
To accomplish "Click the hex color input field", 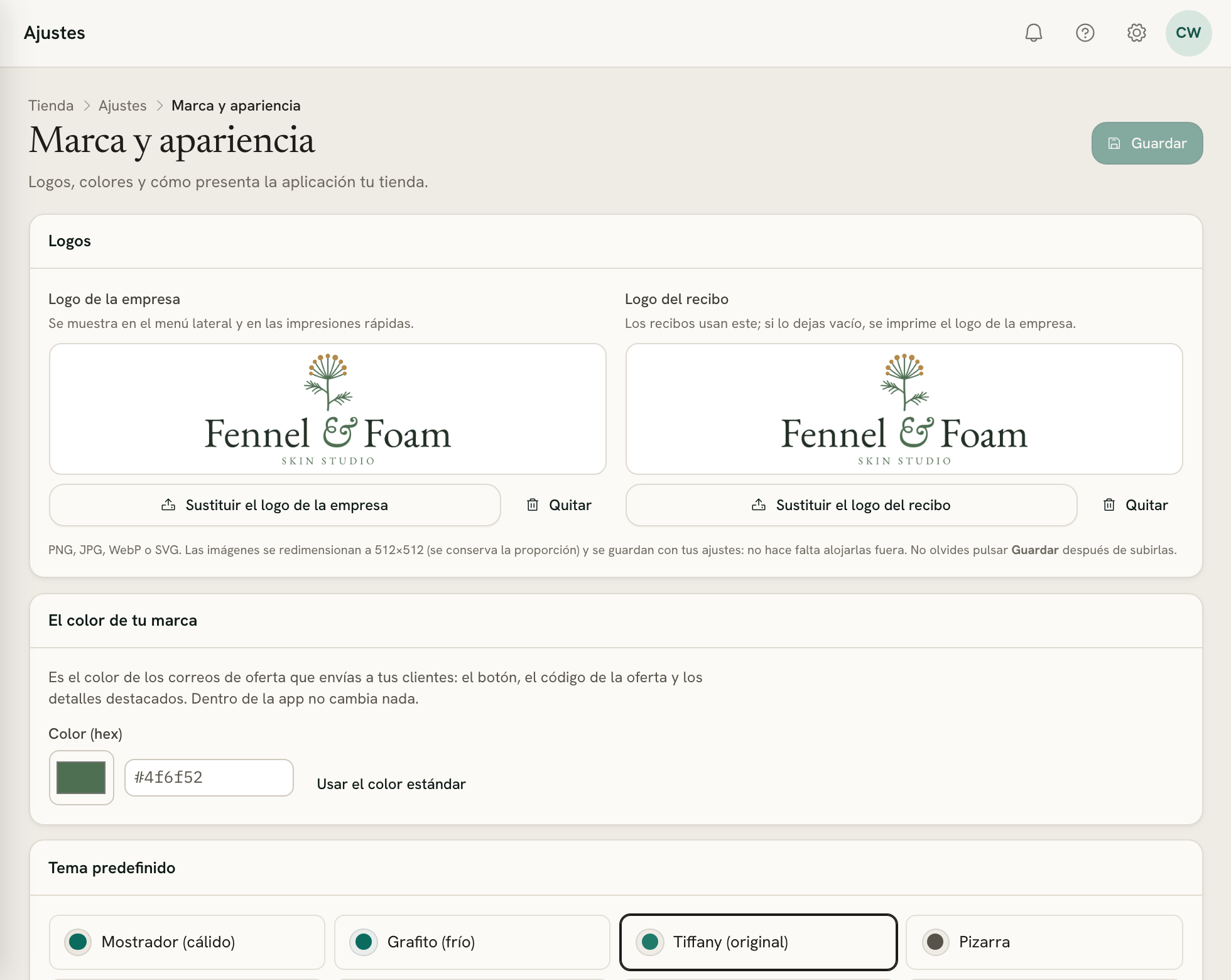I will click(209, 778).
